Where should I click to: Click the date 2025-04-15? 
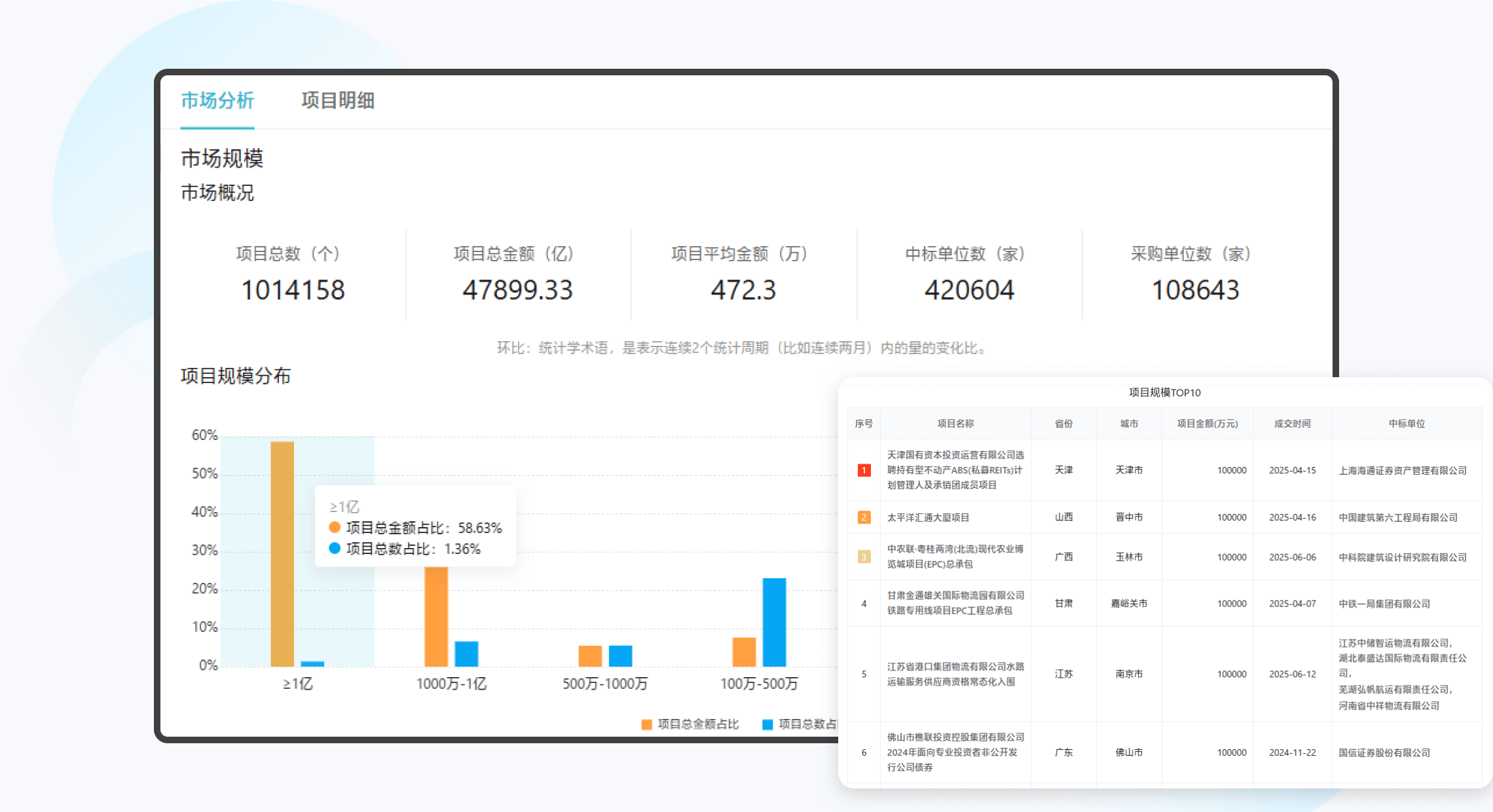point(1293,470)
